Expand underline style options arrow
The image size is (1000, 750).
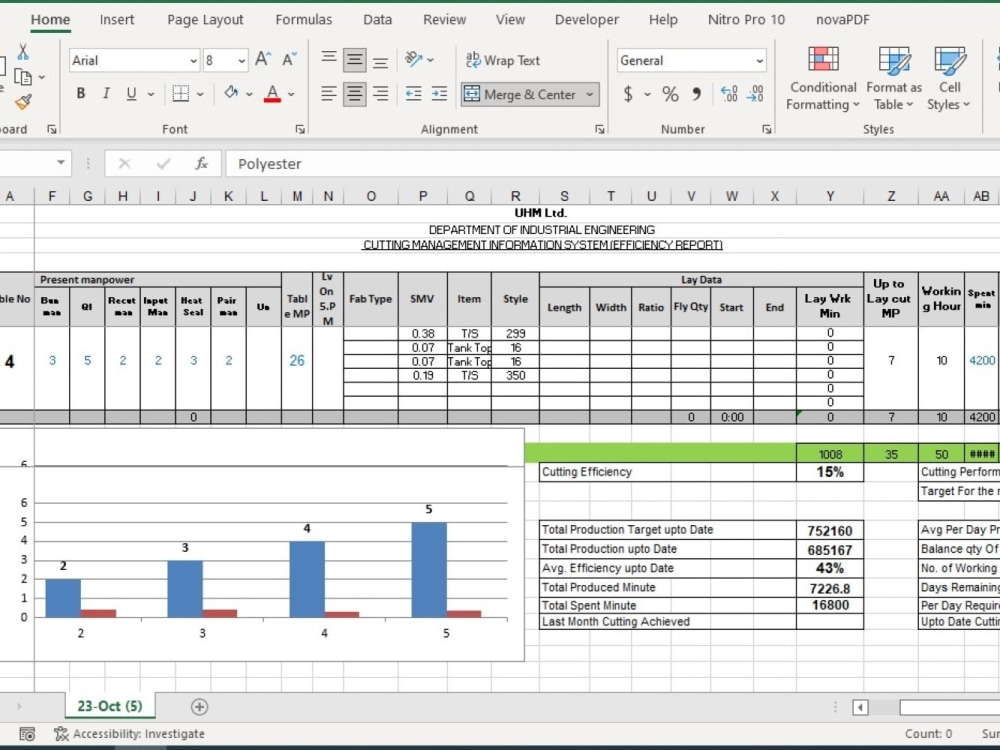pos(151,94)
